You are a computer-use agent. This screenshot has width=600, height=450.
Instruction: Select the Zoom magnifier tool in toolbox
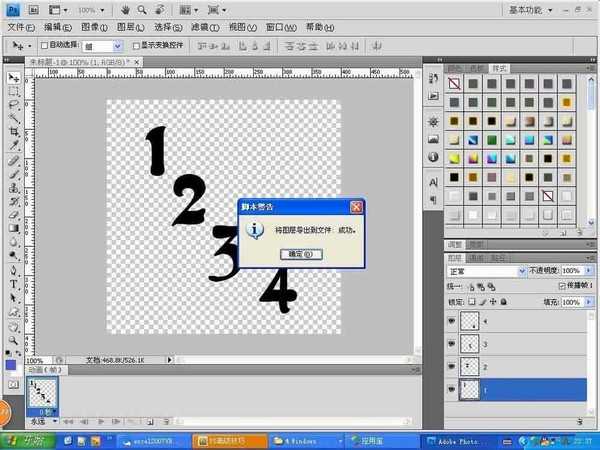click(x=14, y=340)
